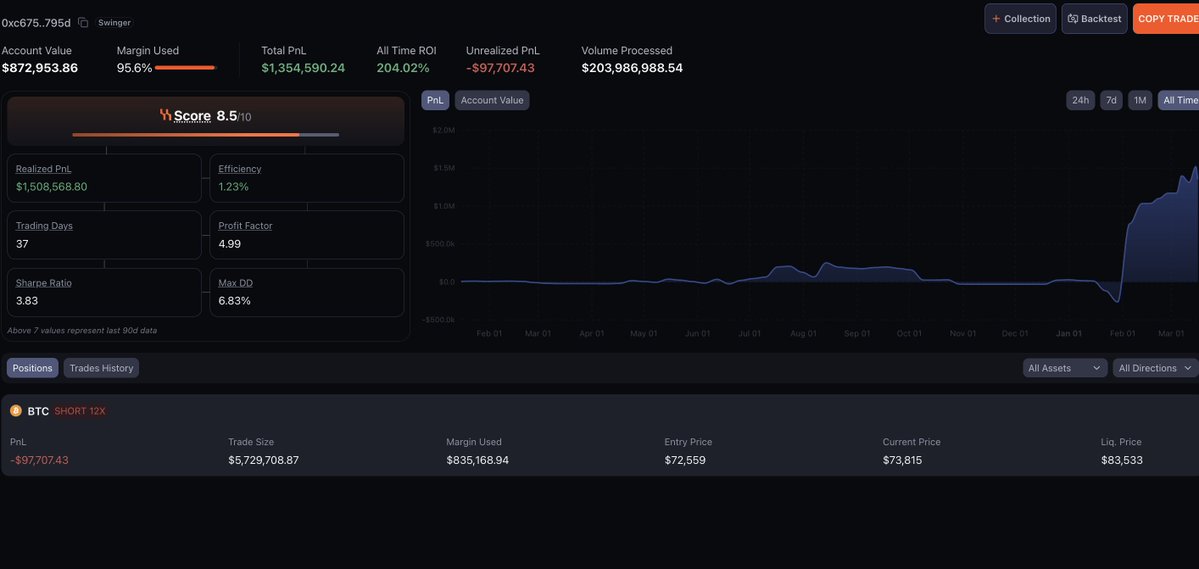Image resolution: width=1199 pixels, height=569 pixels.
Task: Click the Aug 01 chart axis label
Action: (804, 333)
